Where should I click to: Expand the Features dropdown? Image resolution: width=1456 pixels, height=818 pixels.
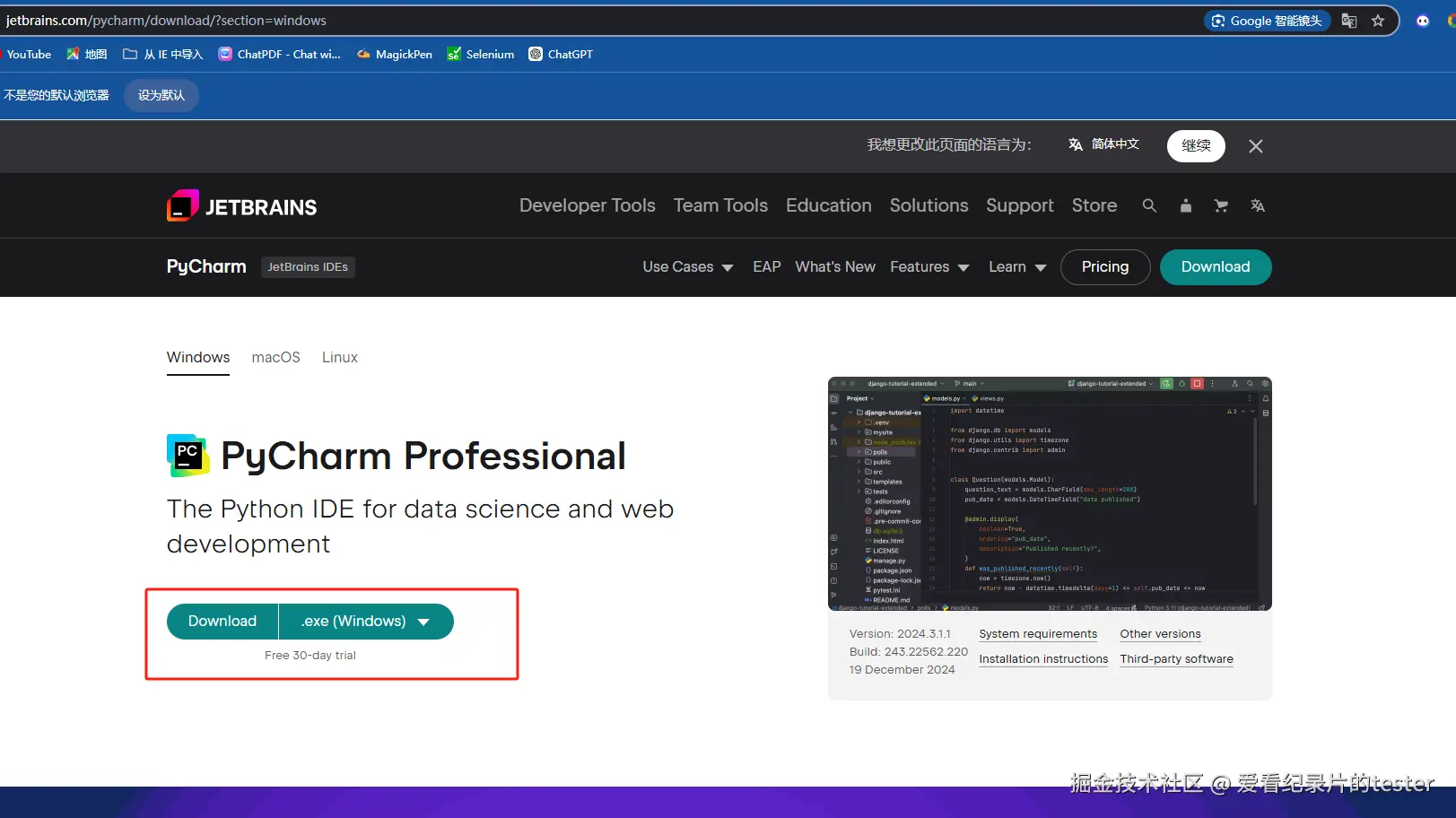[x=929, y=266]
